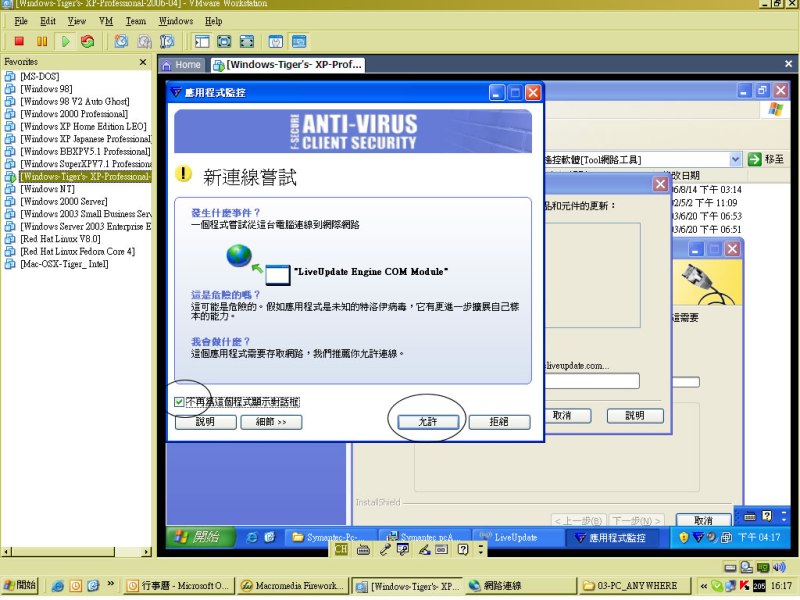Click the Revert to Snapshot toolbar icon
The height and width of the screenshot is (600, 800).
pyautogui.click(x=144, y=41)
